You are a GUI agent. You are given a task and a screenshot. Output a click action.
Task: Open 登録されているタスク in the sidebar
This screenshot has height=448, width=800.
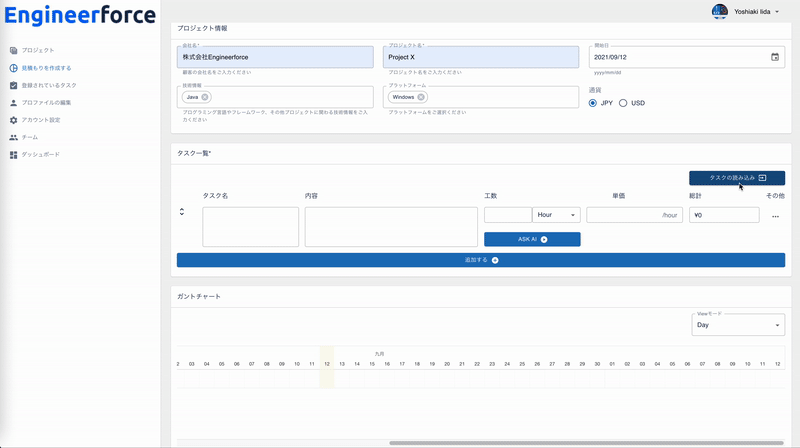(49, 85)
